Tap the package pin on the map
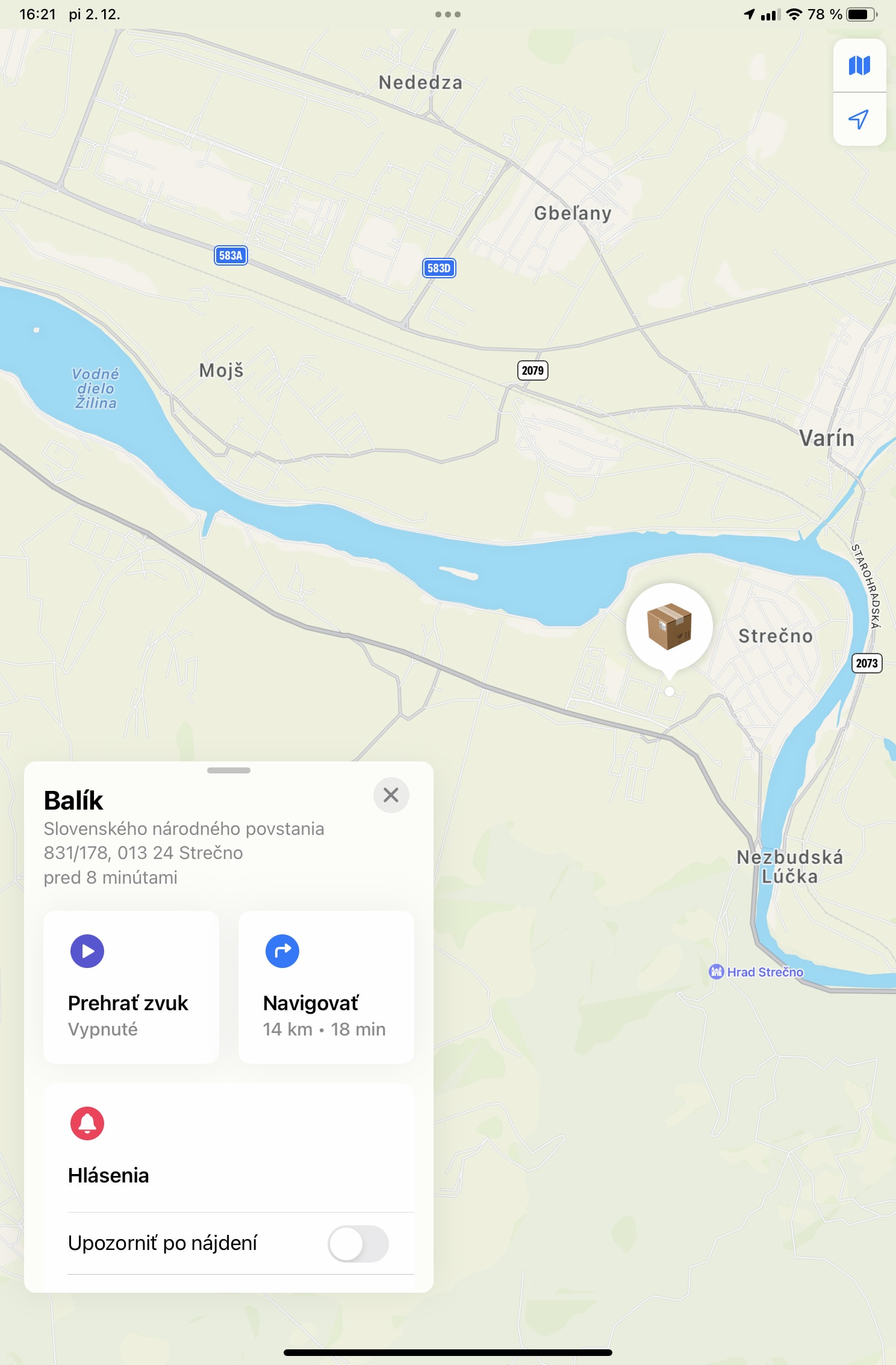 coord(669,627)
